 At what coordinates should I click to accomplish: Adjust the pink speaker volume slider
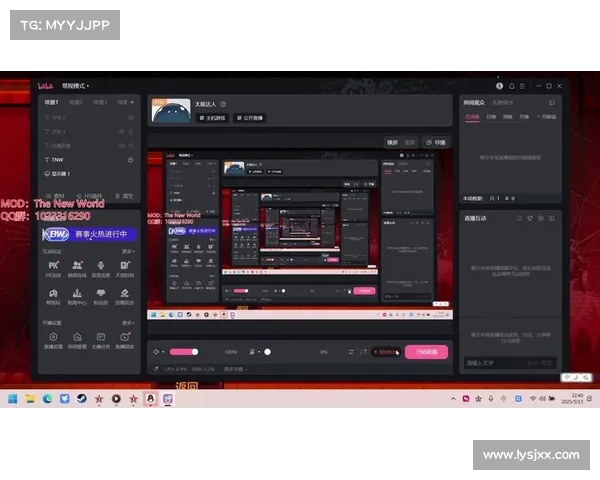[183, 352]
